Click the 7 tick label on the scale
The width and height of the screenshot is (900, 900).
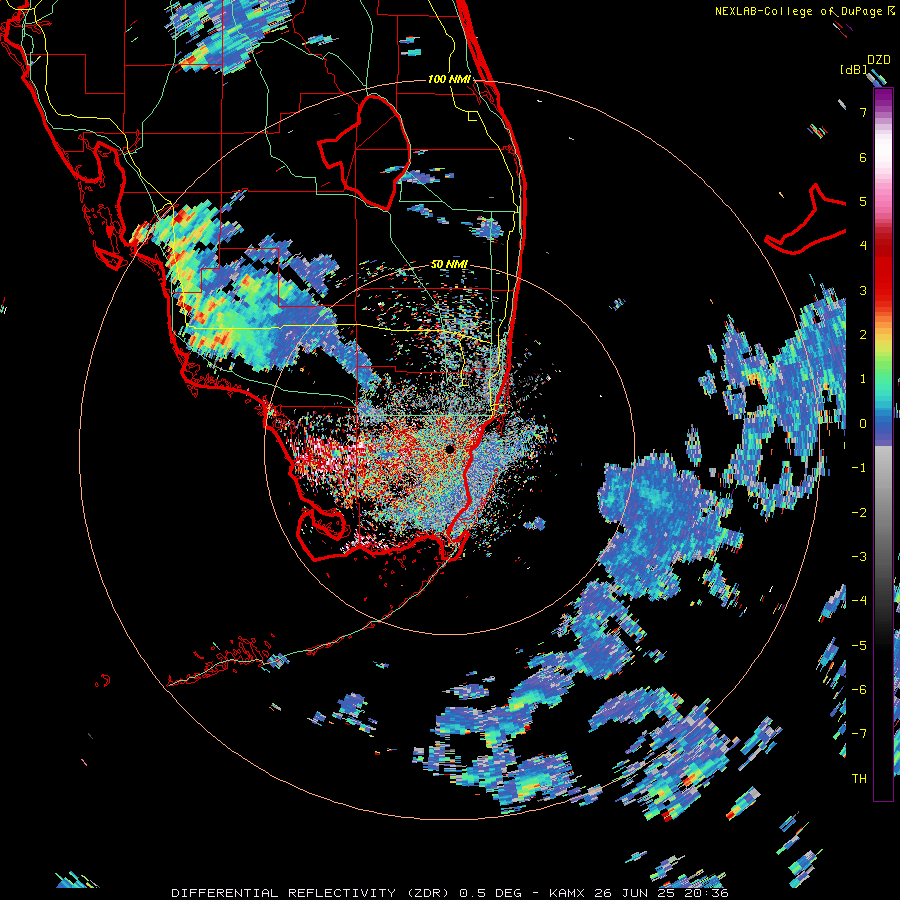click(x=863, y=112)
